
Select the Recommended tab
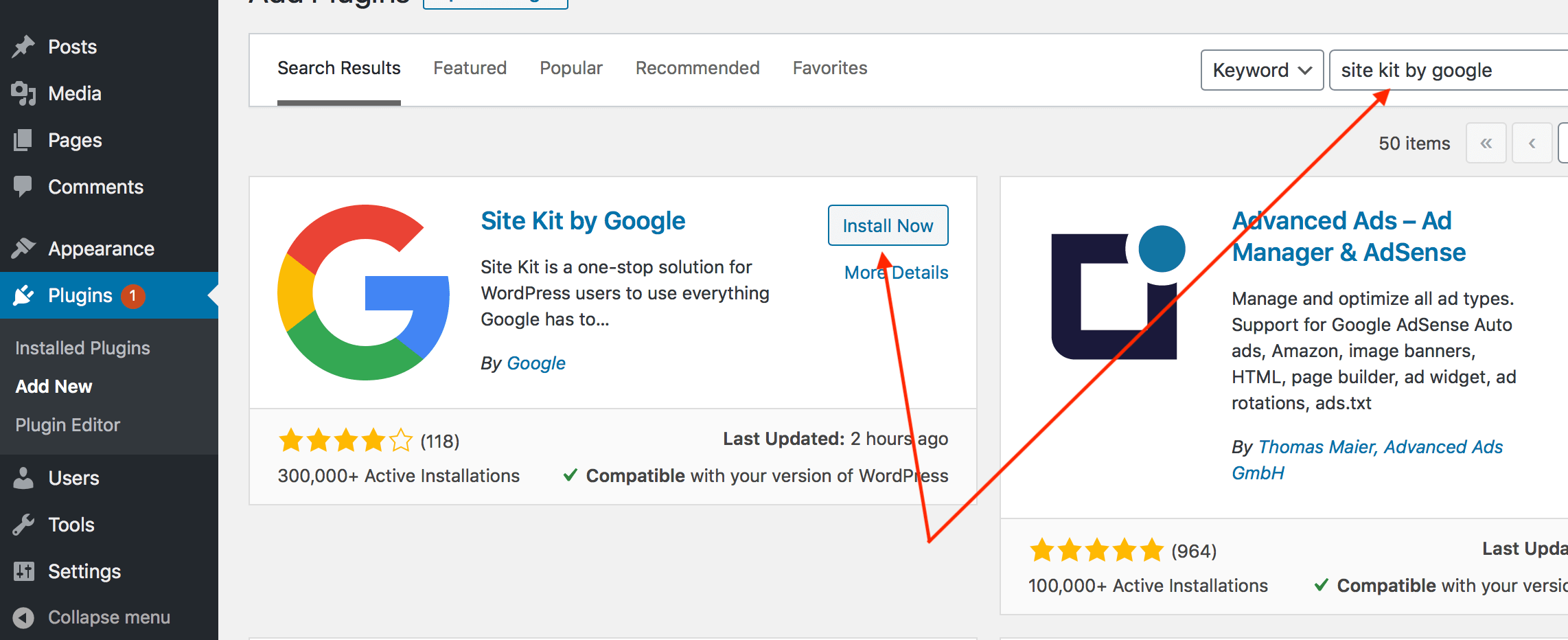point(697,68)
